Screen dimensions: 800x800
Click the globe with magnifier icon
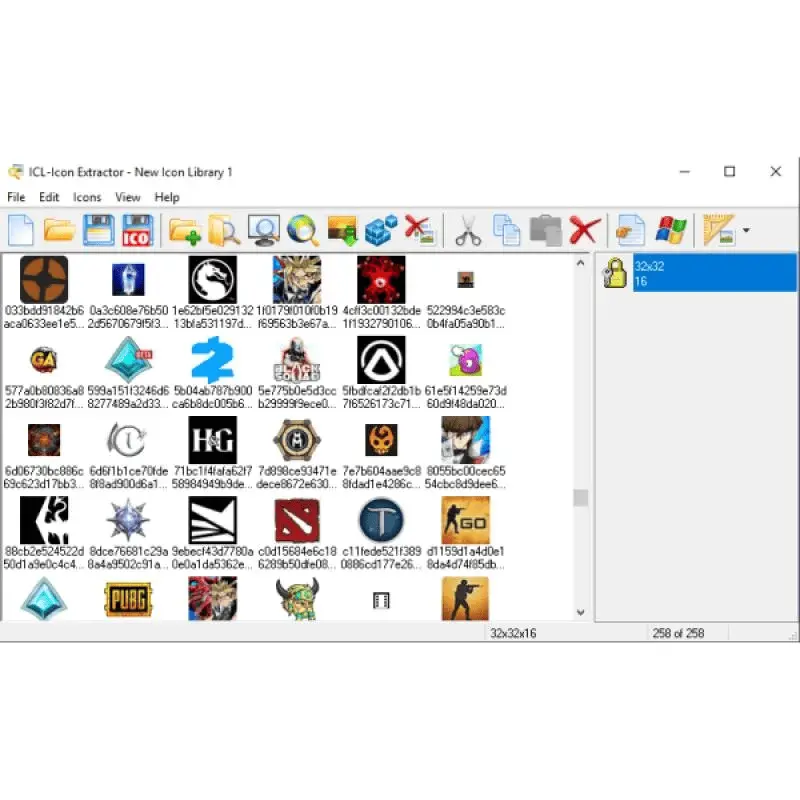(303, 231)
